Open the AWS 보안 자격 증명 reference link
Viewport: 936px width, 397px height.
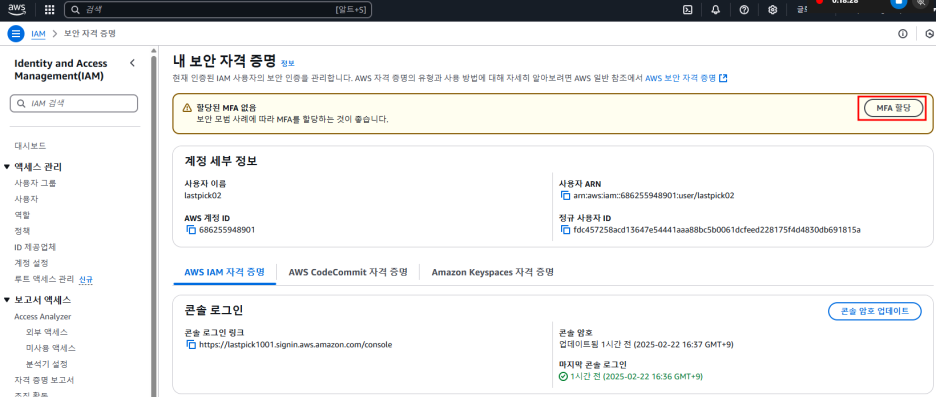click(x=681, y=78)
